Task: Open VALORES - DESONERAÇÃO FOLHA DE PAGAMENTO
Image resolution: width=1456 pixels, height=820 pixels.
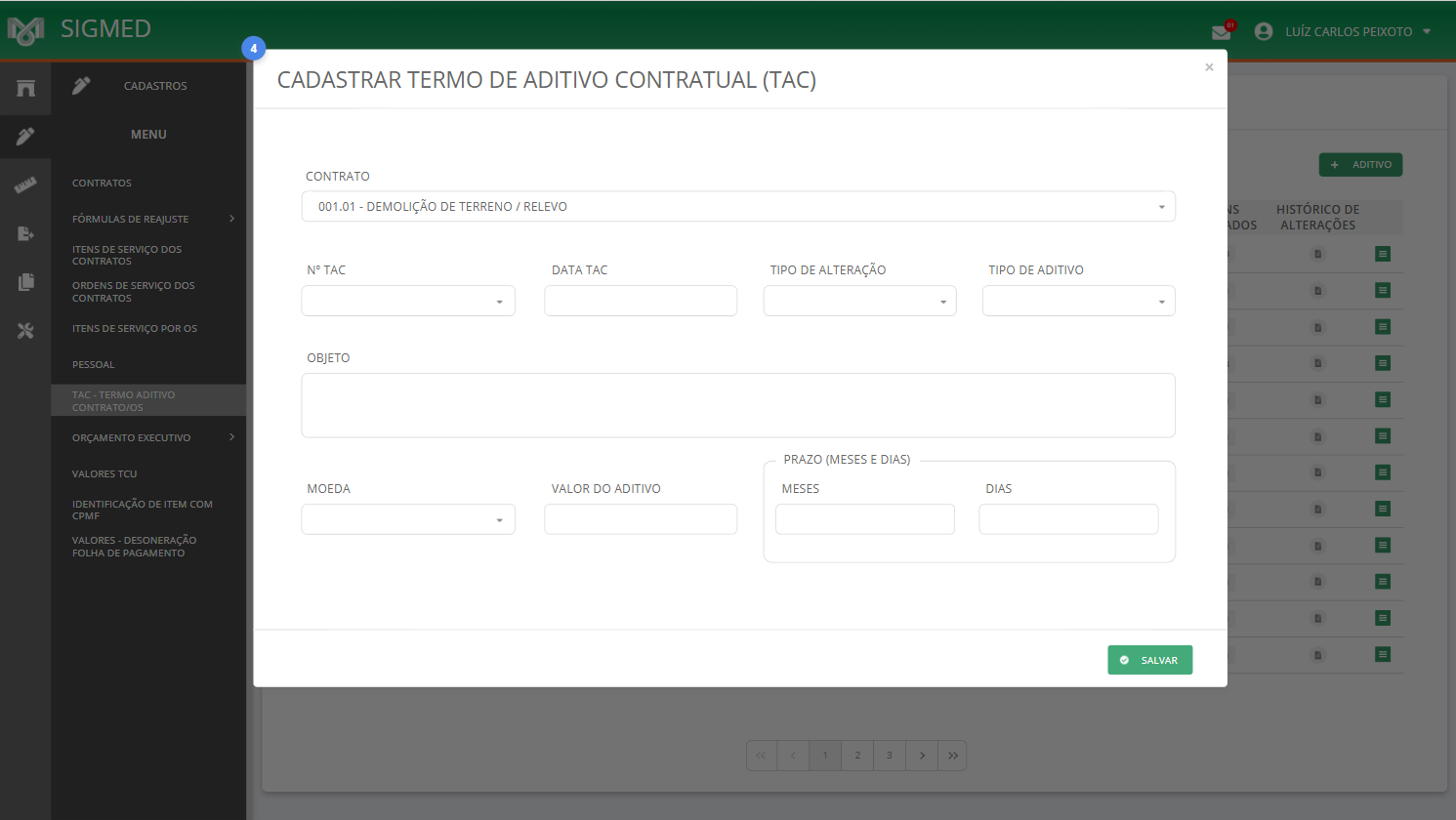Action: pos(135,547)
